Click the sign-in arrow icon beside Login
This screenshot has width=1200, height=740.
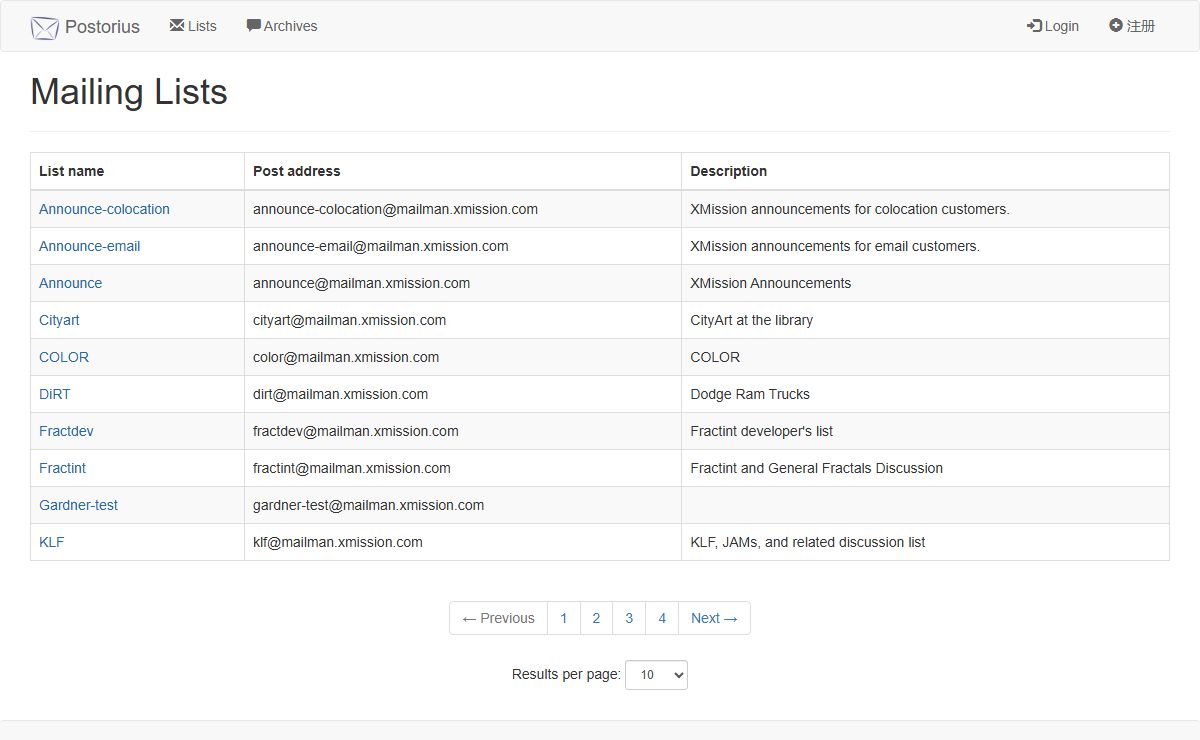(1034, 26)
